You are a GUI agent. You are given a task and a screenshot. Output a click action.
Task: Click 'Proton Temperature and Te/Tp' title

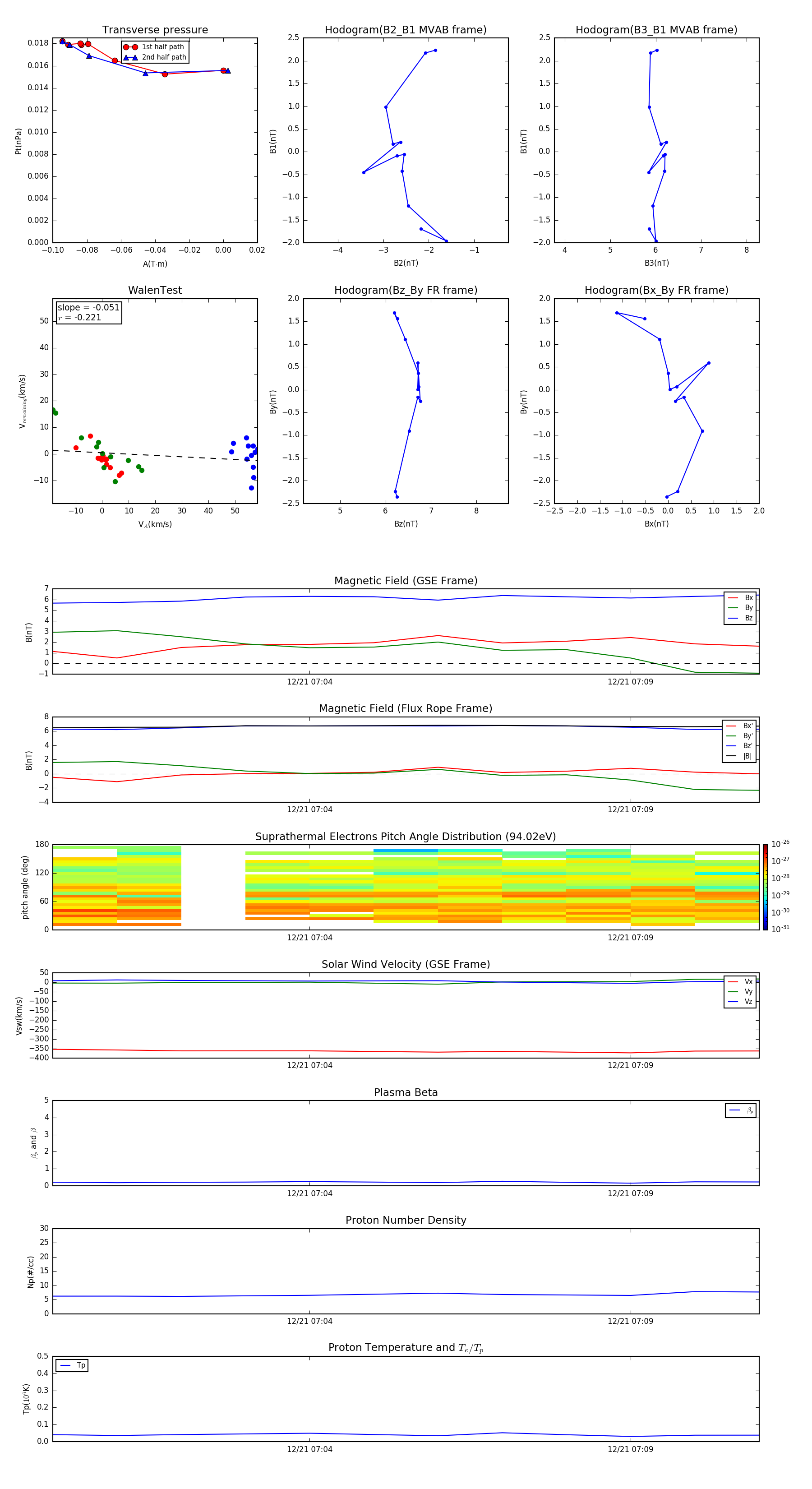pos(406,1348)
